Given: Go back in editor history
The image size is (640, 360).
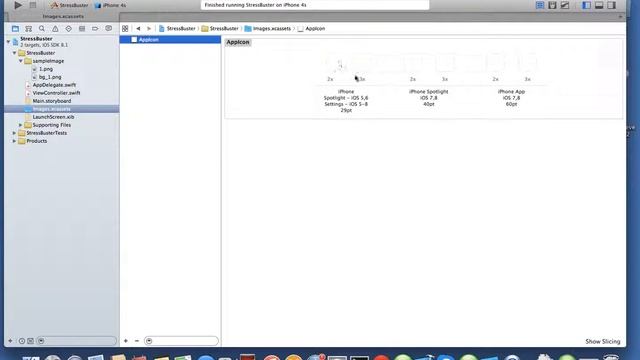Looking at the screenshot, I should [138, 29].
